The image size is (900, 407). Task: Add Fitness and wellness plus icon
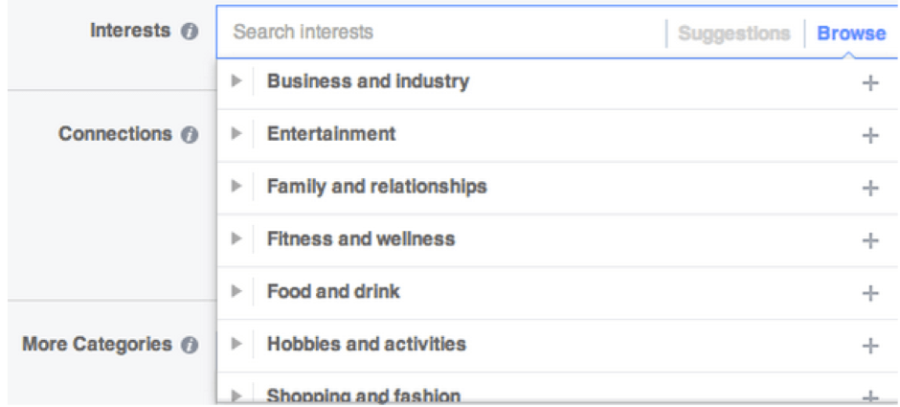coord(870,241)
